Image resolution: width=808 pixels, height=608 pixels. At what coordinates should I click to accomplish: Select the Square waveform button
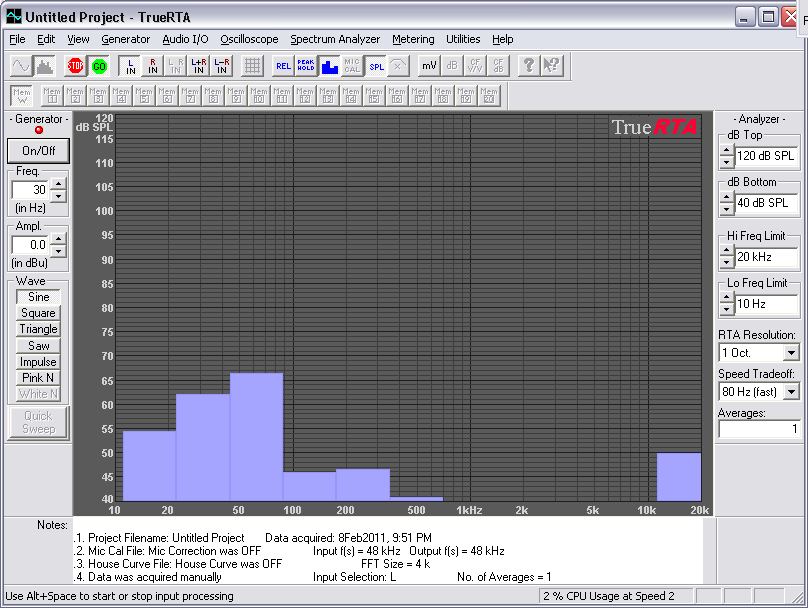[39, 313]
